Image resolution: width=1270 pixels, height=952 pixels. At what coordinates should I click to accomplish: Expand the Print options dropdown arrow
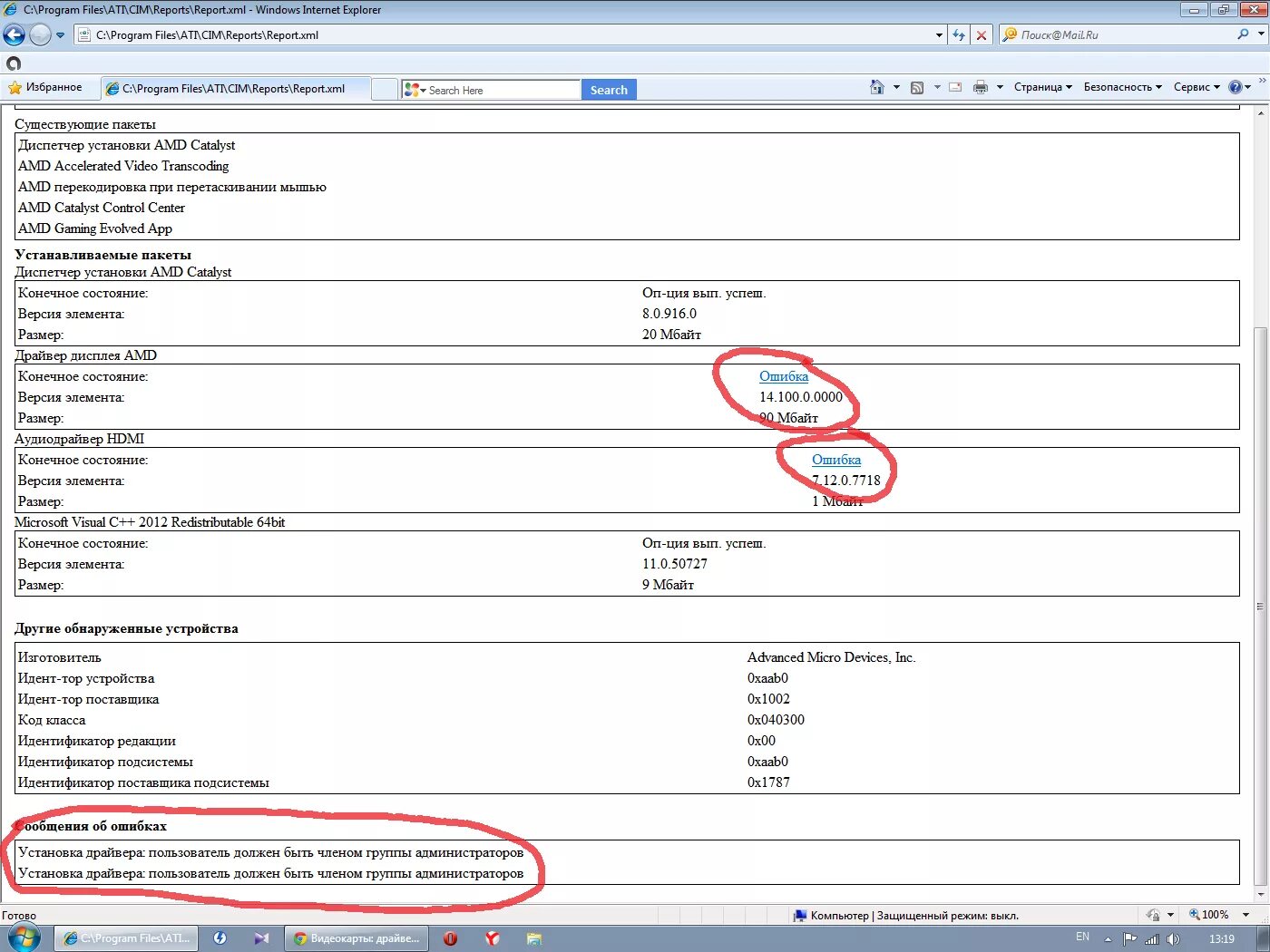[x=1000, y=88]
